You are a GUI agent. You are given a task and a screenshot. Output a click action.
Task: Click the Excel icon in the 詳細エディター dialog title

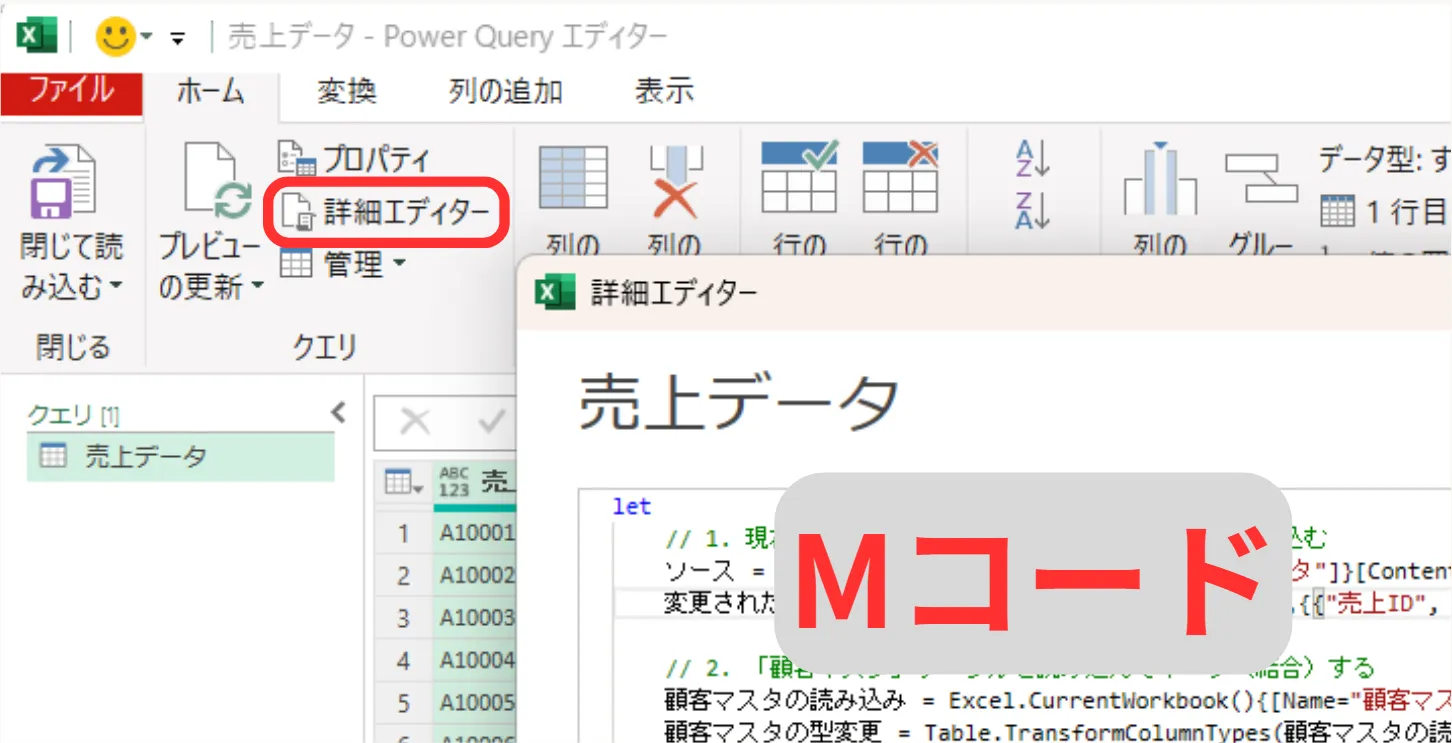(555, 293)
